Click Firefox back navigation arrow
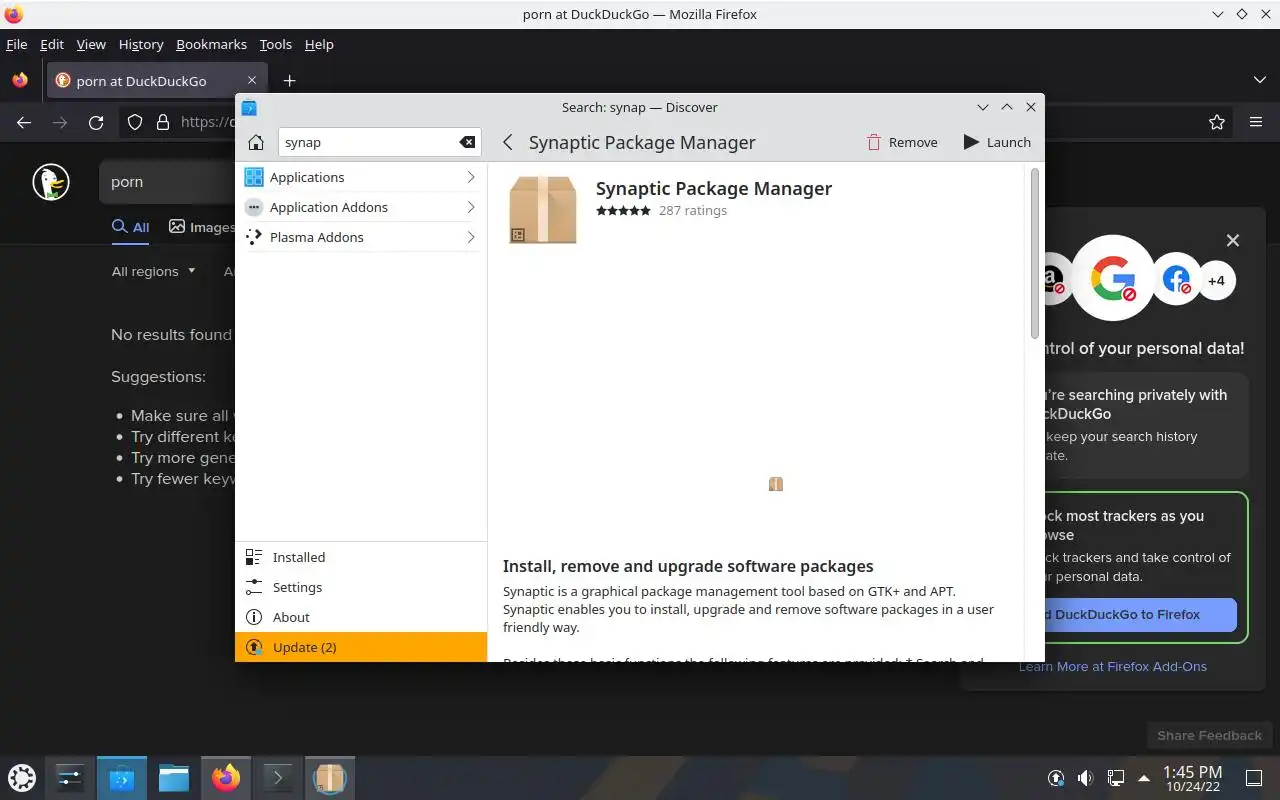 click(24, 122)
